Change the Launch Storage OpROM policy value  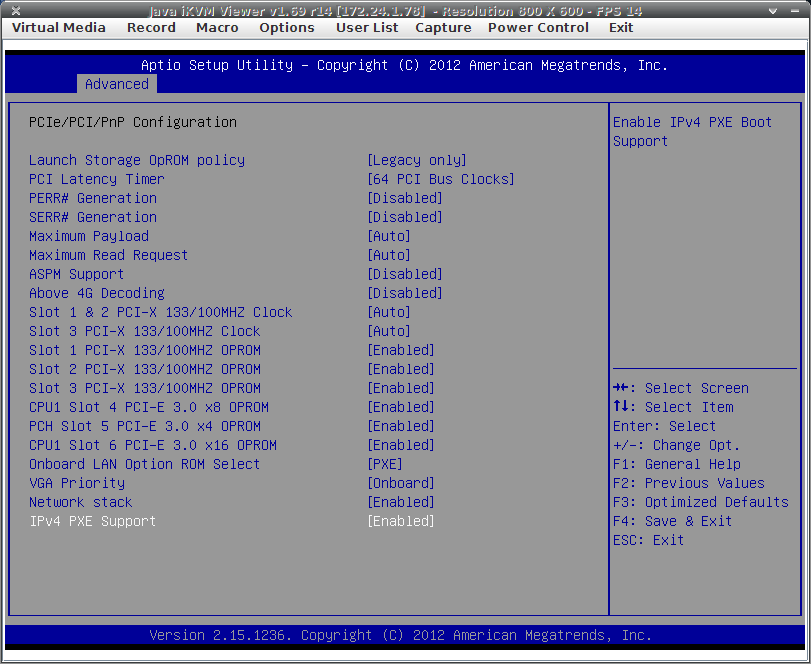coord(417,160)
